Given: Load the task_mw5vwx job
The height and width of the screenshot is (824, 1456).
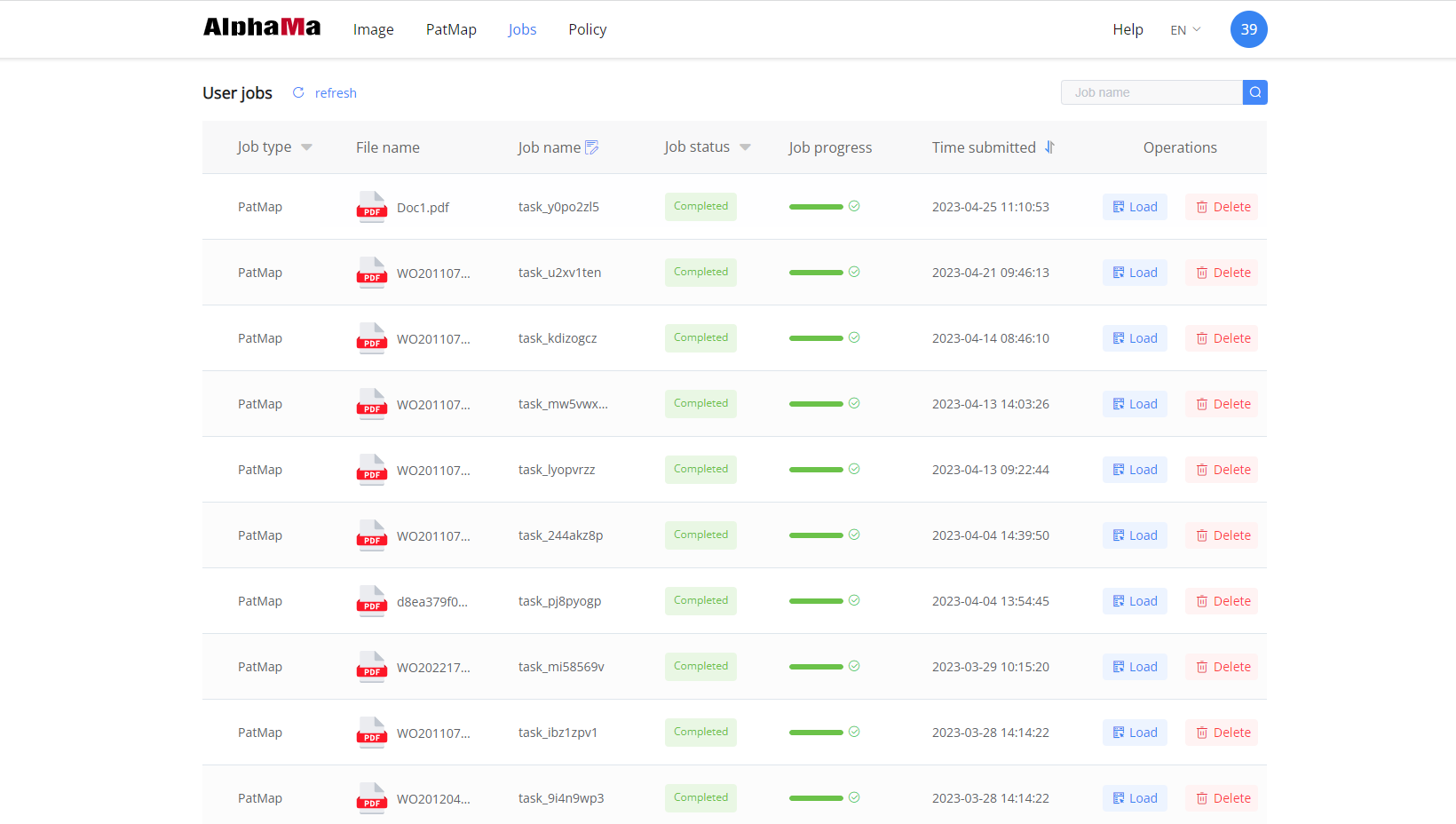Looking at the screenshot, I should (1135, 404).
